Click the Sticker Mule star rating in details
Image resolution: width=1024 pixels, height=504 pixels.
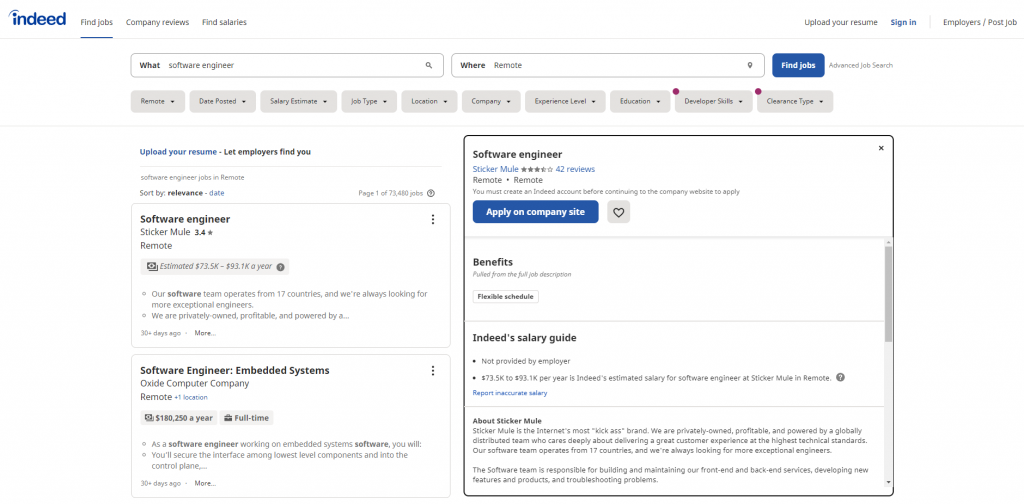[537, 169]
